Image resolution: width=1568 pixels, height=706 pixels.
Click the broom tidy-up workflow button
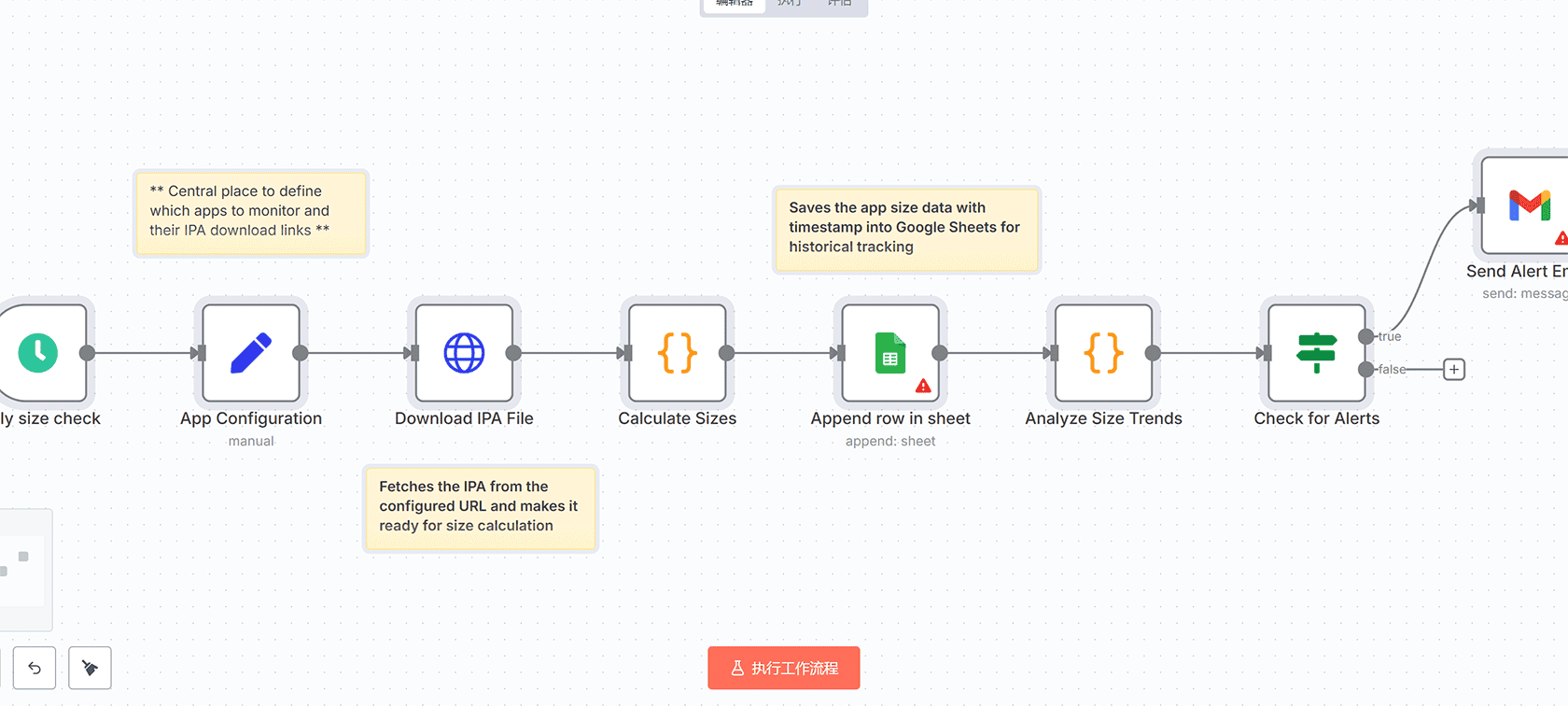coord(90,668)
